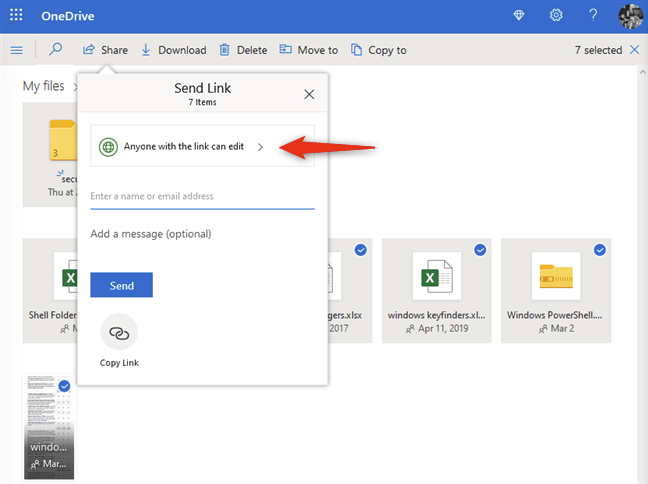Open the Windows PowerShell zip folder thumbnail
648x484 pixels.
click(x=556, y=276)
